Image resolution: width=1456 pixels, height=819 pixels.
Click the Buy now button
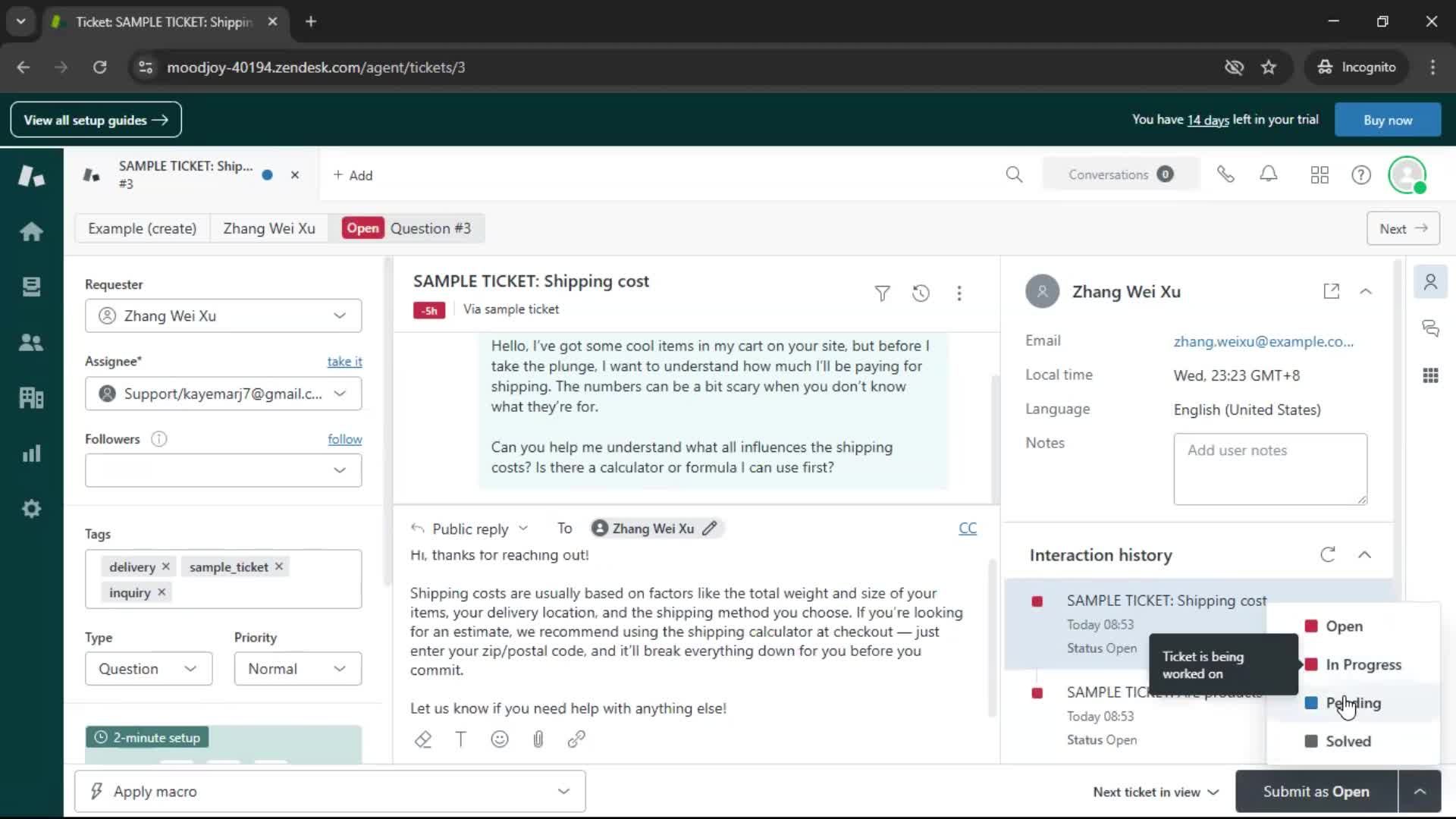pos(1387,120)
